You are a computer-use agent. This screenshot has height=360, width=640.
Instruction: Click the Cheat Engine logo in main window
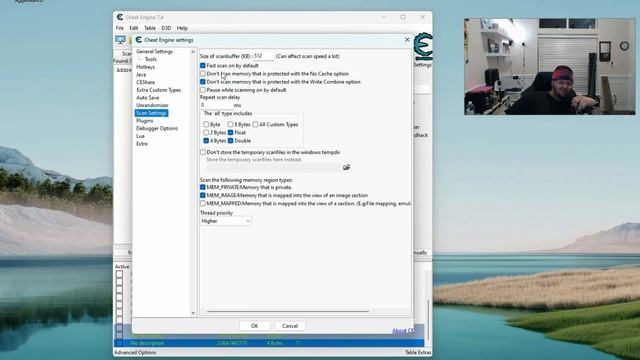(423, 46)
